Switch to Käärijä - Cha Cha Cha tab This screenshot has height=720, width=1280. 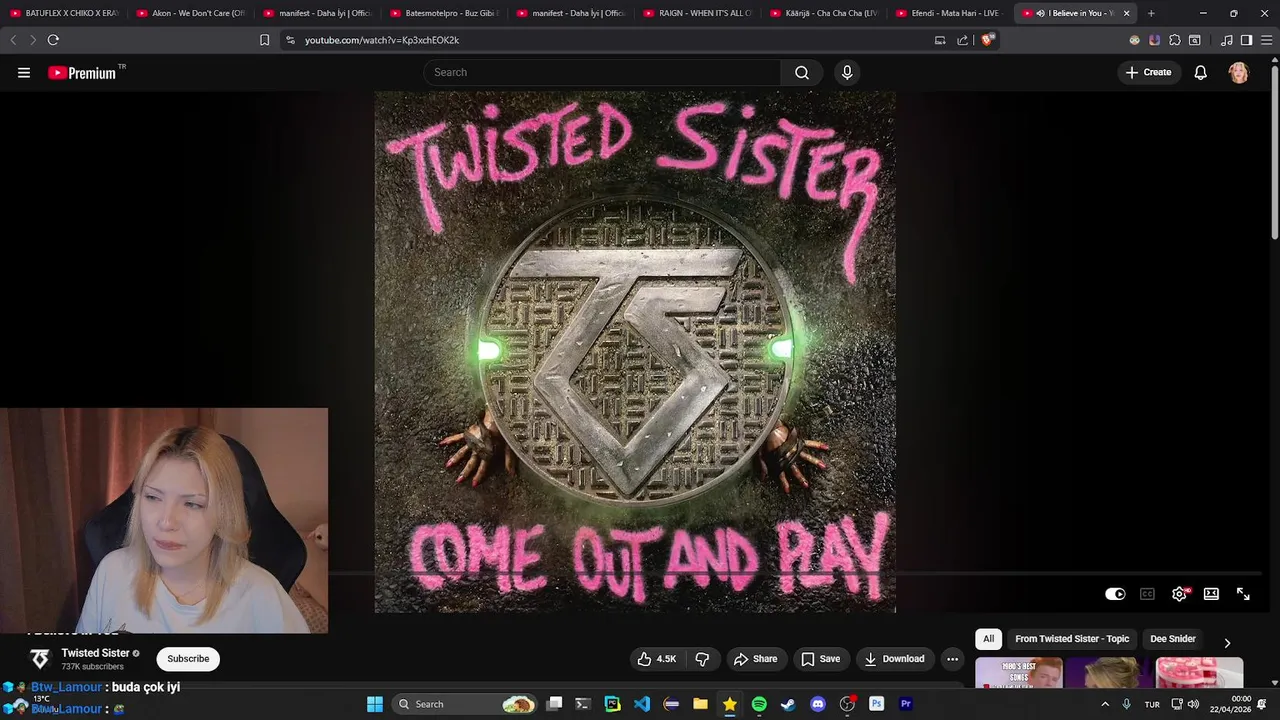point(825,13)
